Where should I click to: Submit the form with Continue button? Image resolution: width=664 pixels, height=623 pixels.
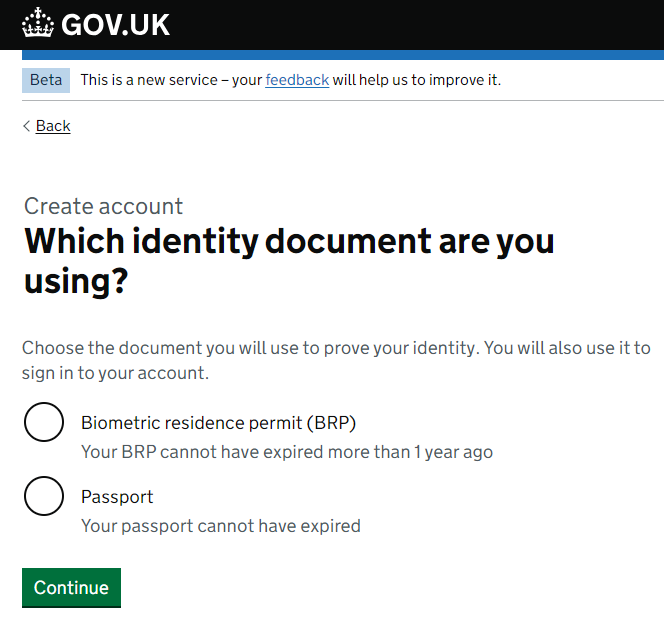(x=71, y=587)
